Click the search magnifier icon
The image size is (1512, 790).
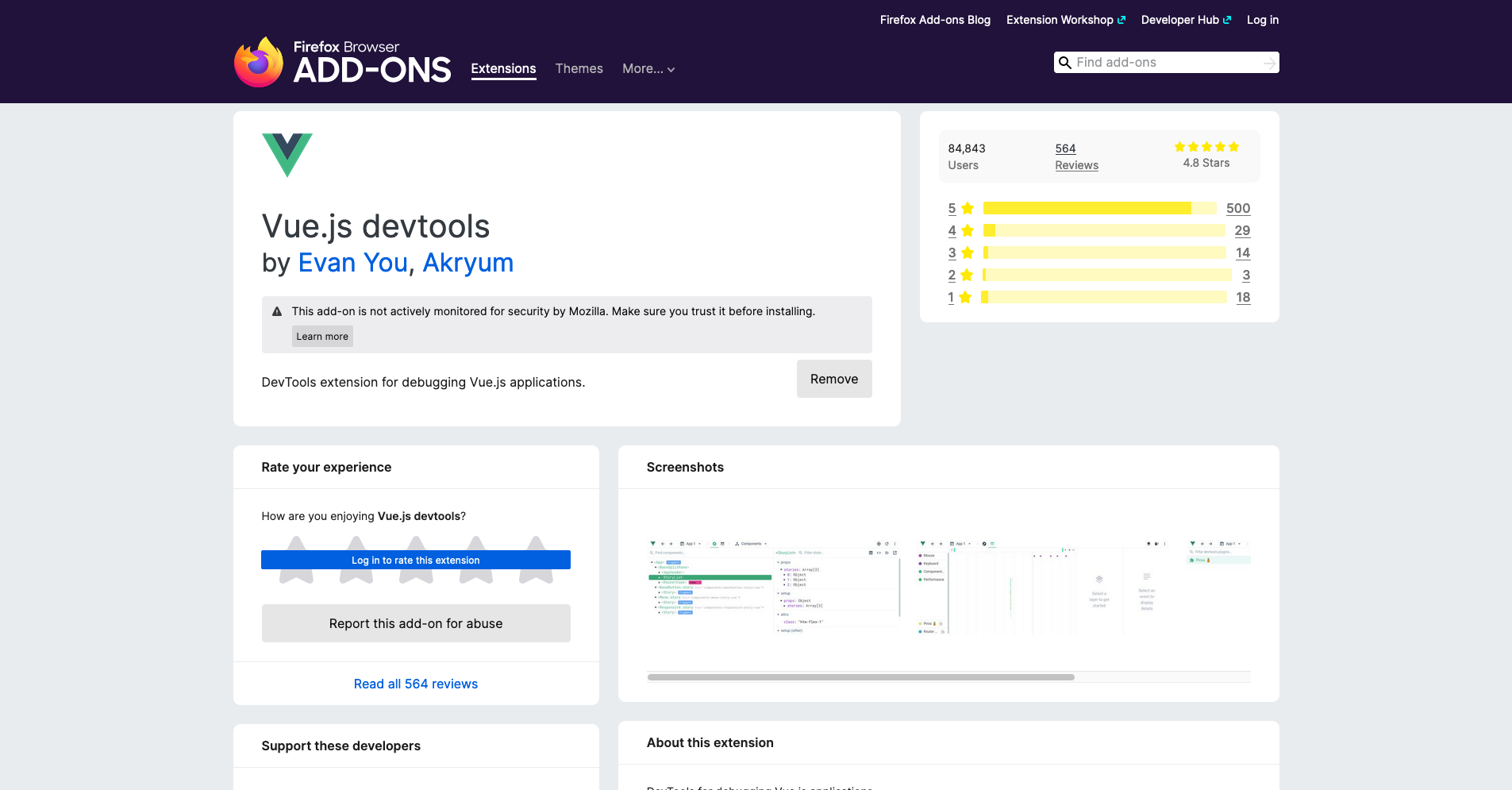tap(1065, 63)
